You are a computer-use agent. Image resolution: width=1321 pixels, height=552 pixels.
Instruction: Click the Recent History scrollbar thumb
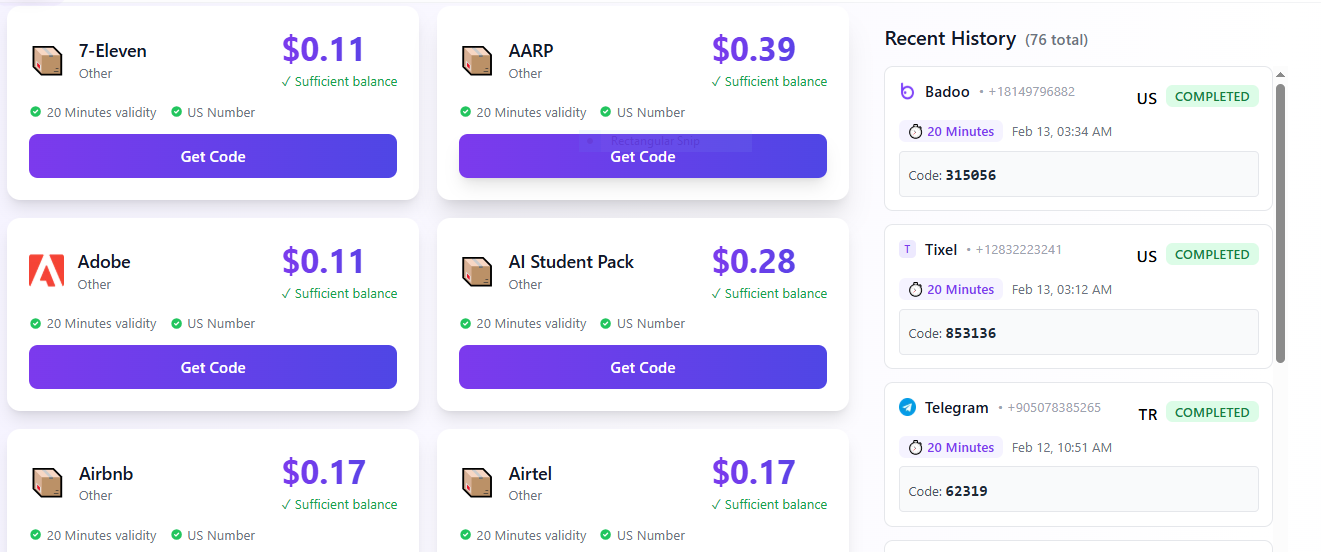[1281, 220]
